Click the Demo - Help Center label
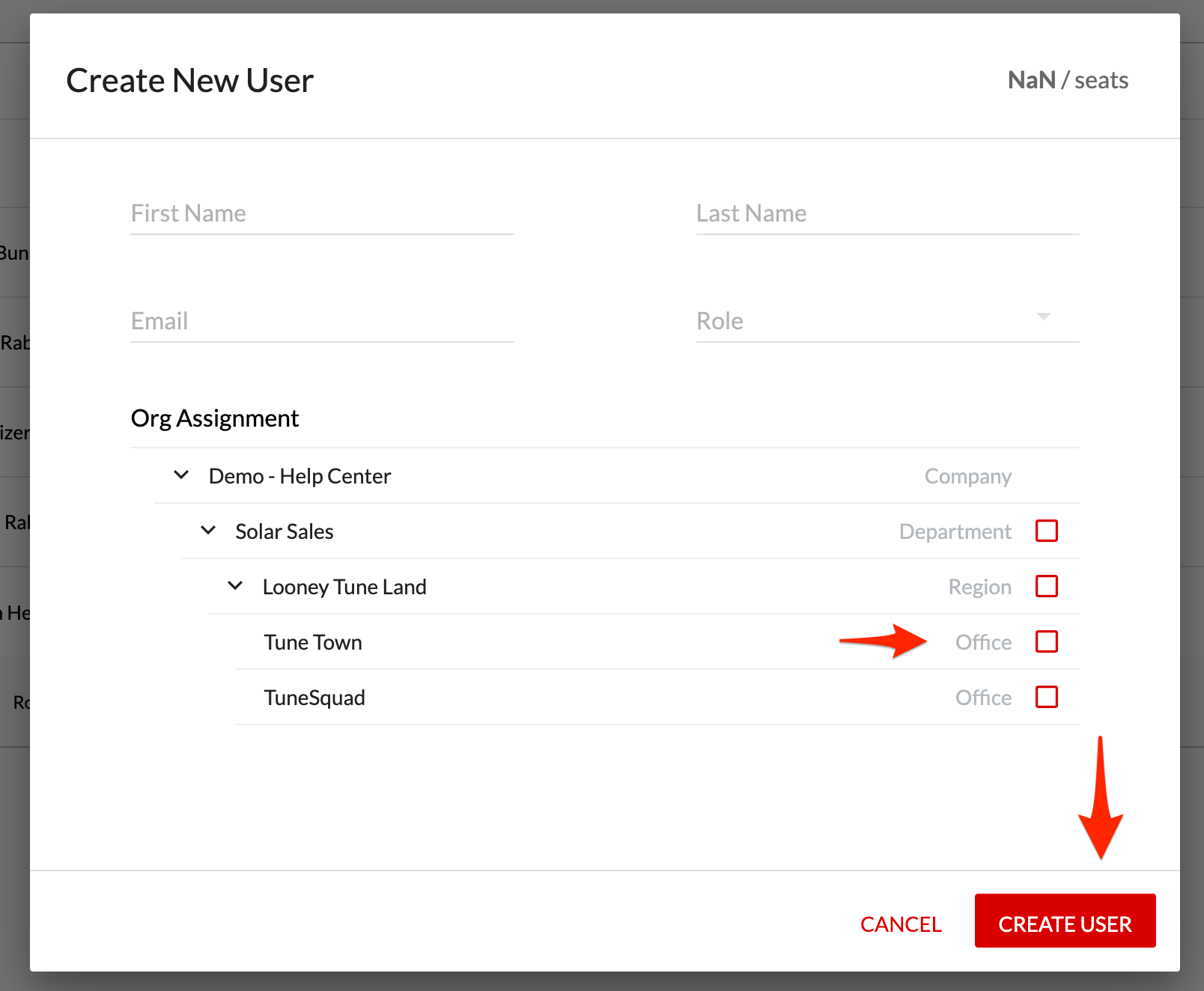 (300, 476)
